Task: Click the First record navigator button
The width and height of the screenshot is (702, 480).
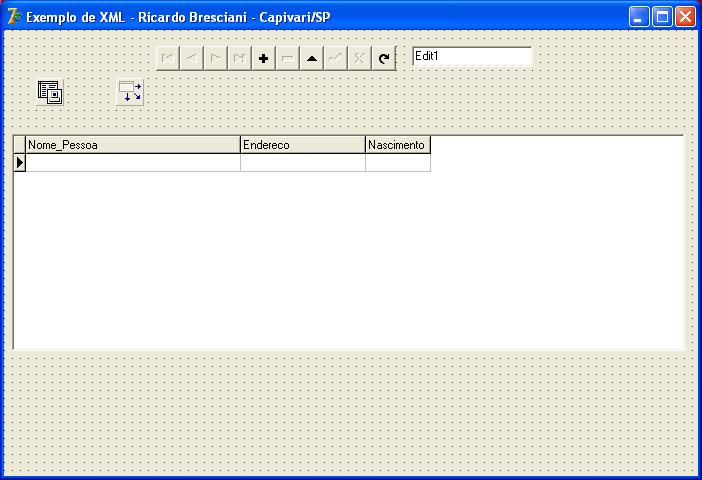Action: tap(168, 58)
